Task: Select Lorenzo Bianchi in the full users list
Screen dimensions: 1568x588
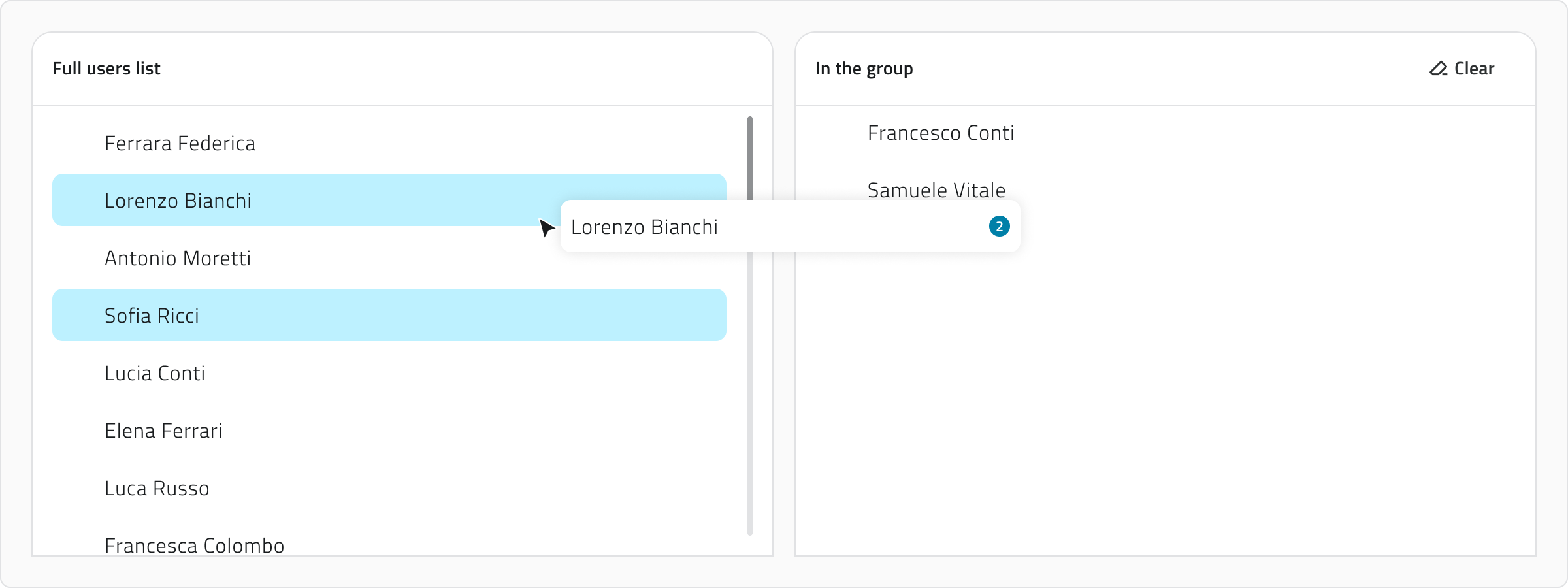Action: [x=178, y=200]
